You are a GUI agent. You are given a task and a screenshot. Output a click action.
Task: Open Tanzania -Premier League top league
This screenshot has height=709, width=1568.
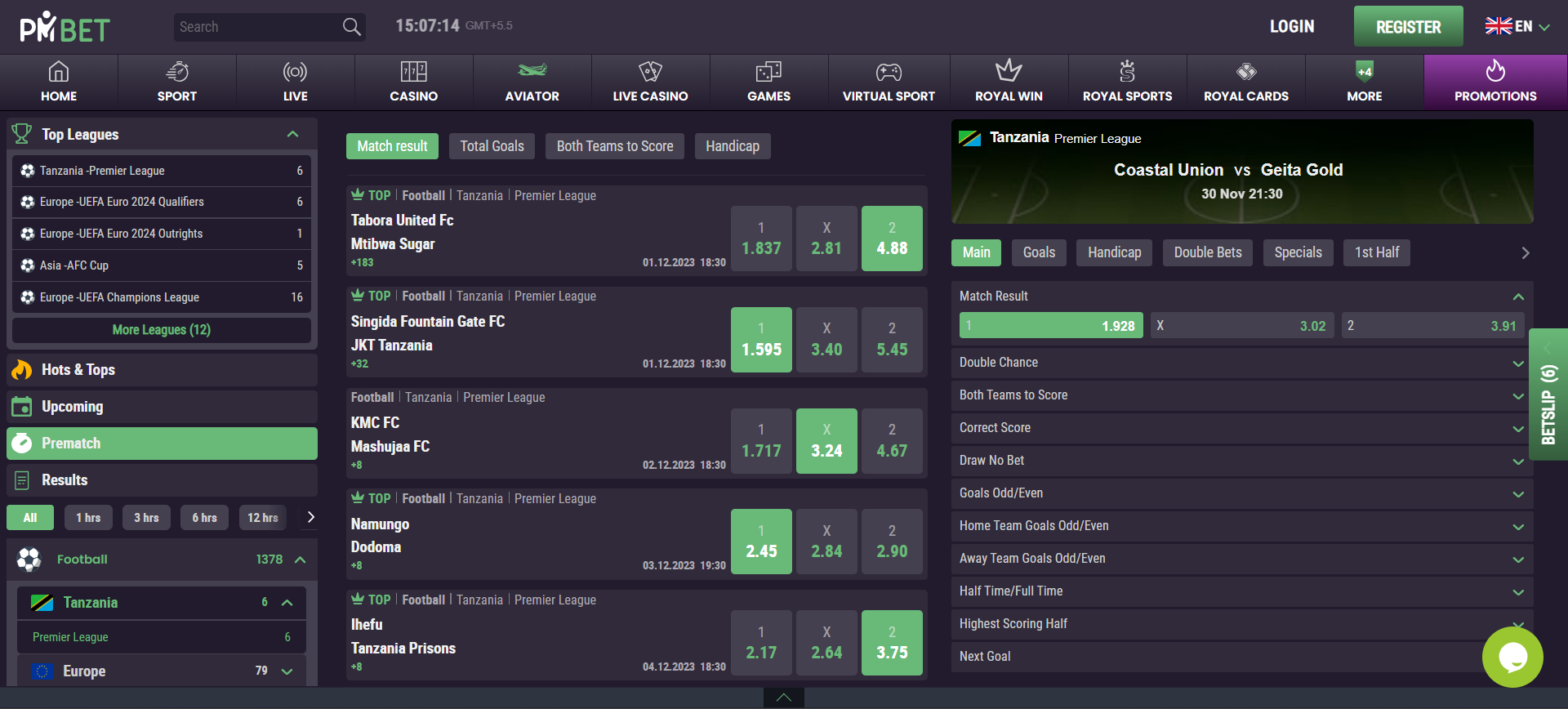click(162, 171)
